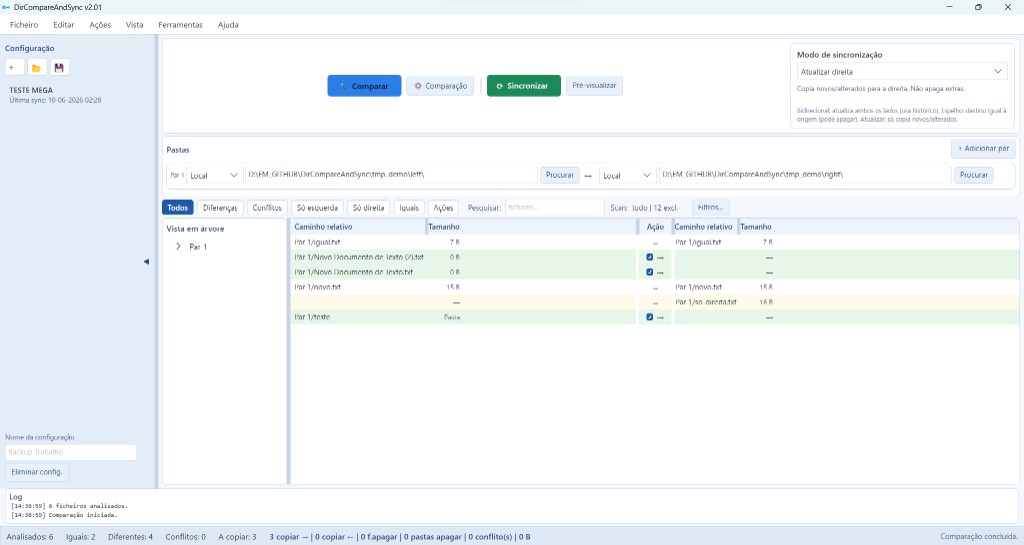Click the Adicionar par button
This screenshot has height=545, width=1024.
(983, 149)
